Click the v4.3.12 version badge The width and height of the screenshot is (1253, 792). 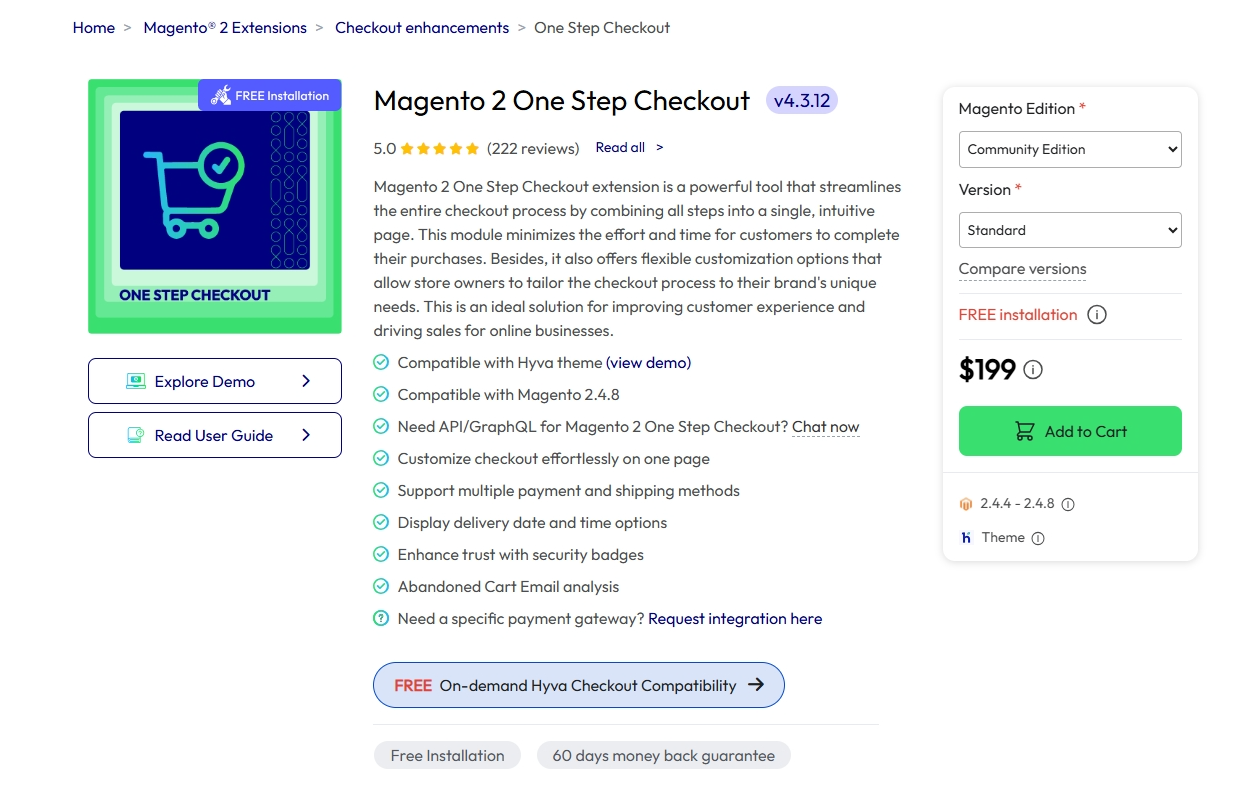801,100
